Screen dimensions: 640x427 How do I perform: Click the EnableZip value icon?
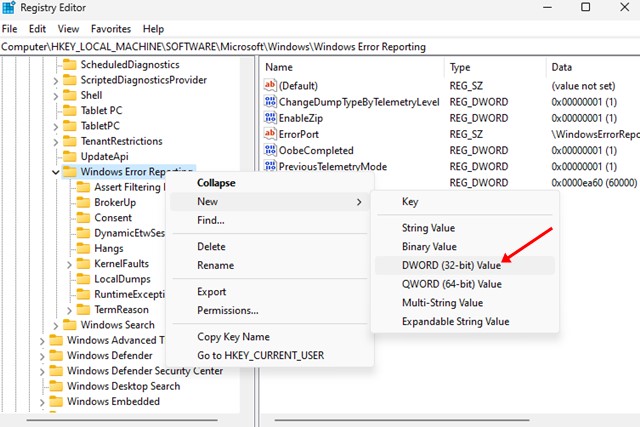pyautogui.click(x=269, y=118)
